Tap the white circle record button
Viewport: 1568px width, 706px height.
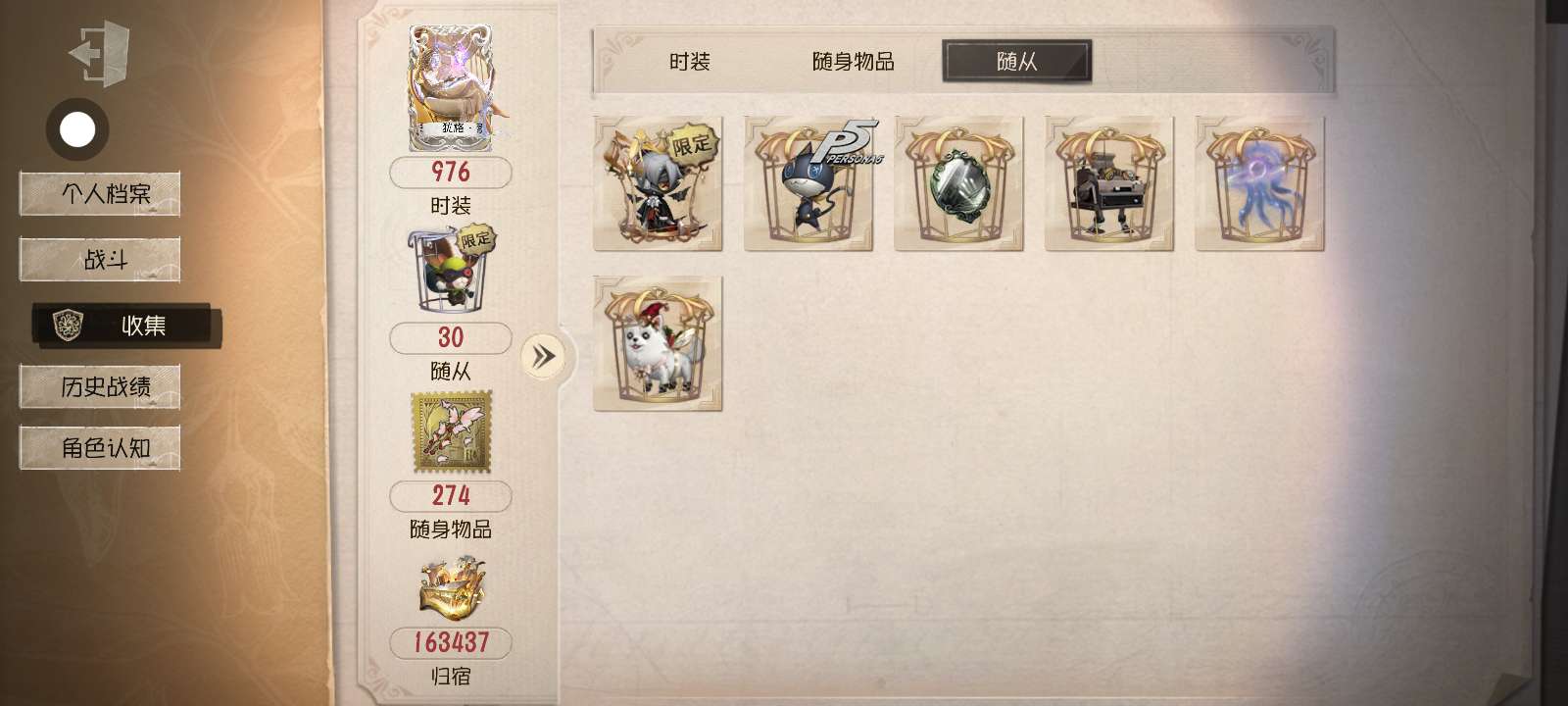pyautogui.click(x=77, y=129)
